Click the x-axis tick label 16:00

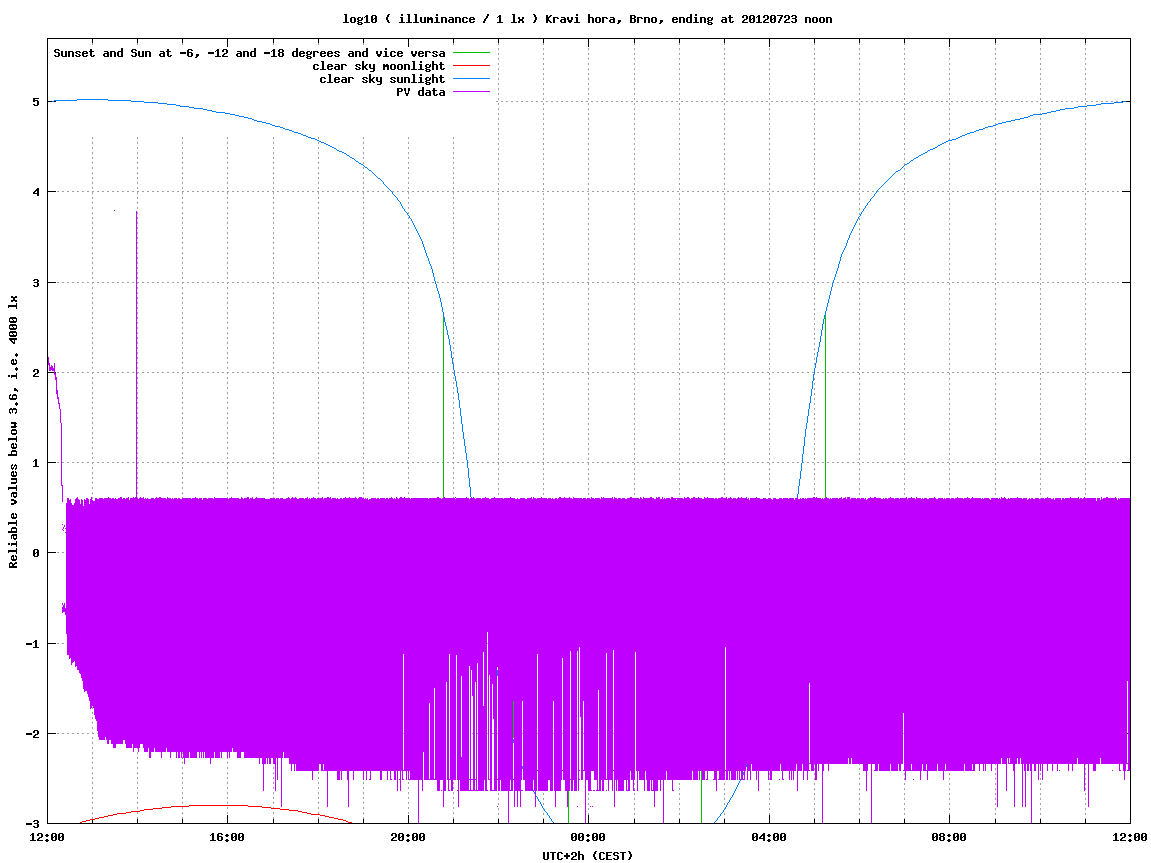click(x=228, y=837)
